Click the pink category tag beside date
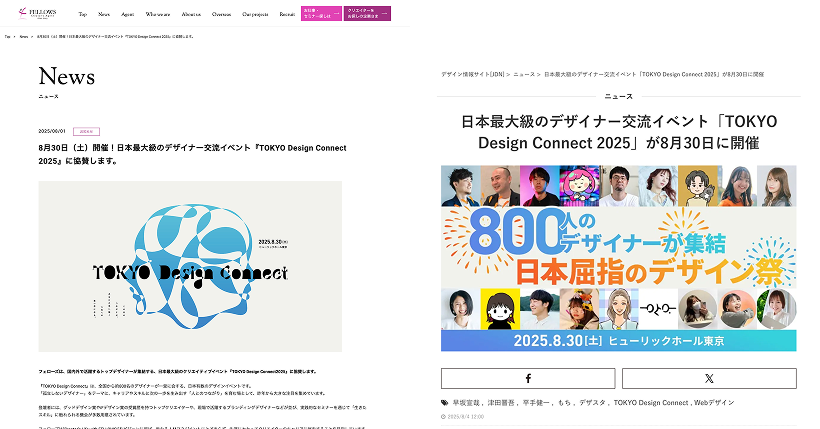The width and height of the screenshot is (820, 429). pos(86,132)
